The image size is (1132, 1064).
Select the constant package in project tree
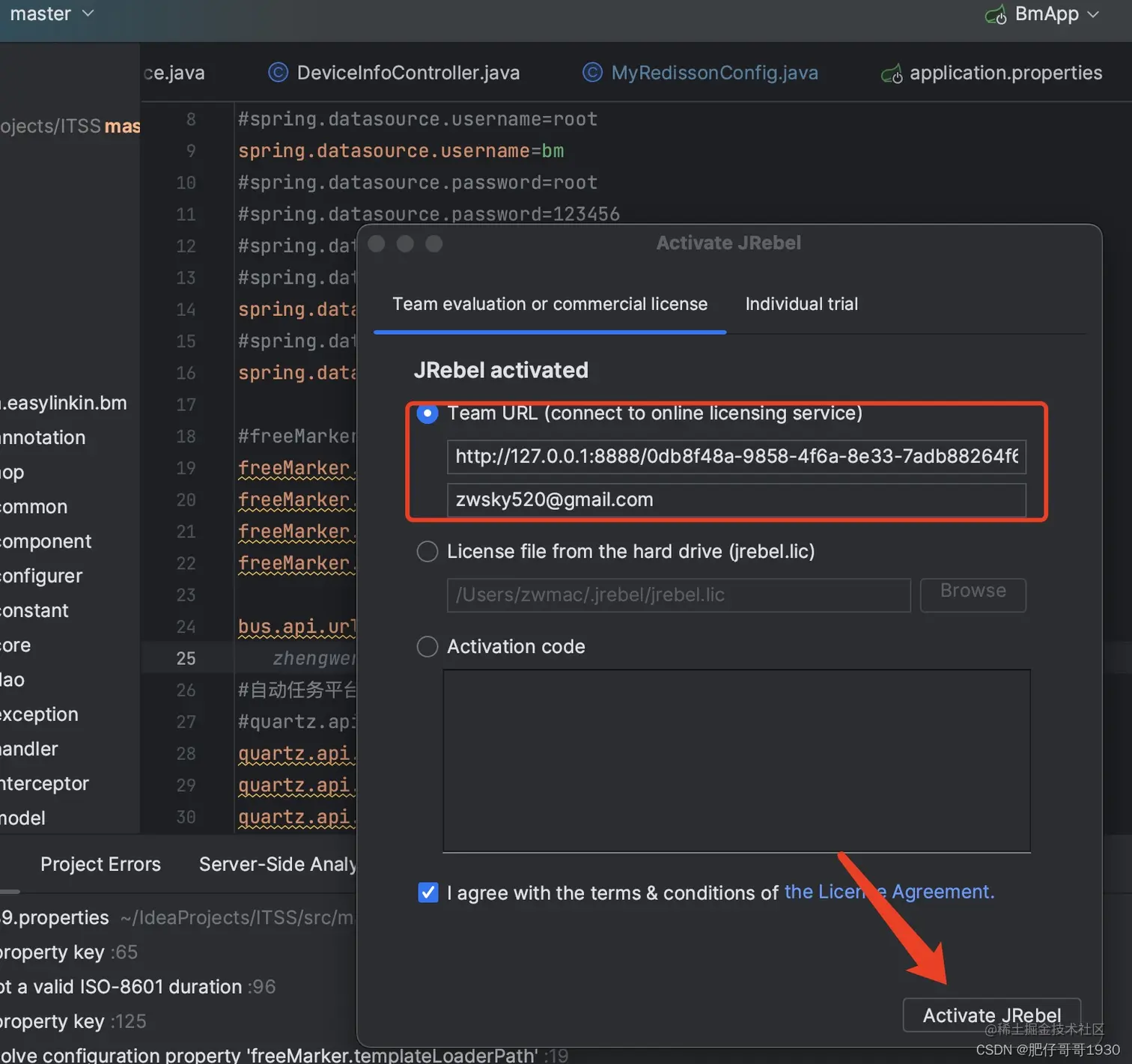[x=34, y=610]
